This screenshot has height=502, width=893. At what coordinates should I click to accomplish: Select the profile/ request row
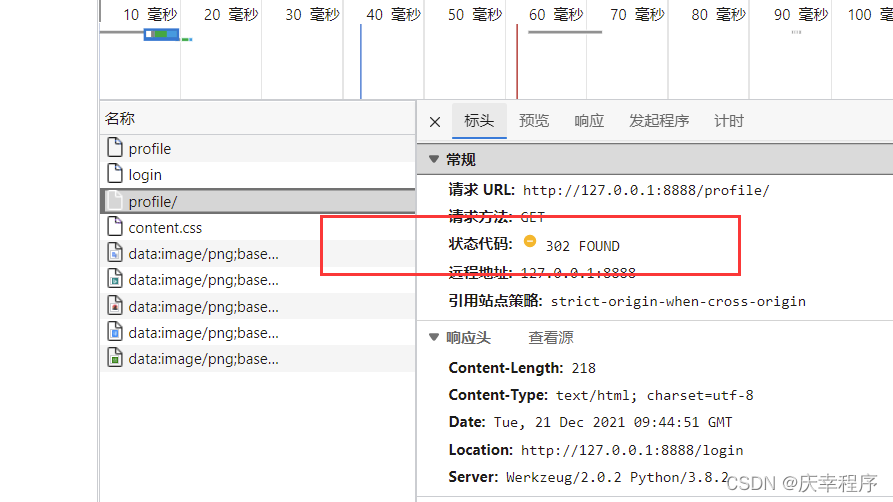(258, 201)
